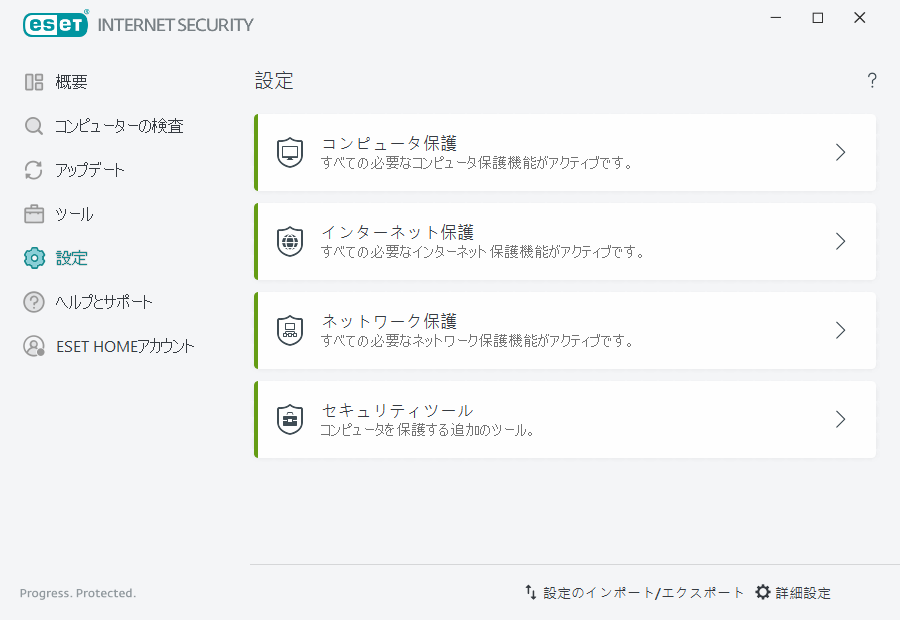The image size is (900, 620).
Task: Open the 詳細設定 advanced settings link
Action: coord(802,592)
